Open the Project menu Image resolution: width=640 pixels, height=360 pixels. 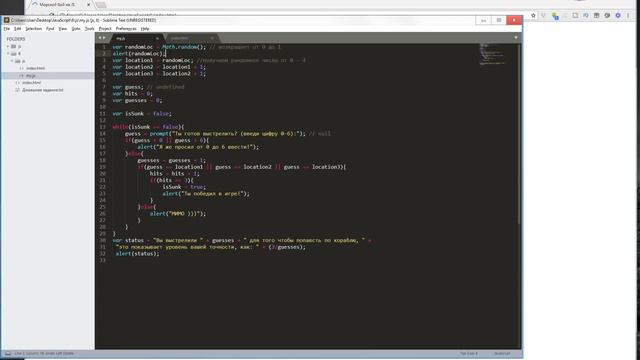coord(105,29)
